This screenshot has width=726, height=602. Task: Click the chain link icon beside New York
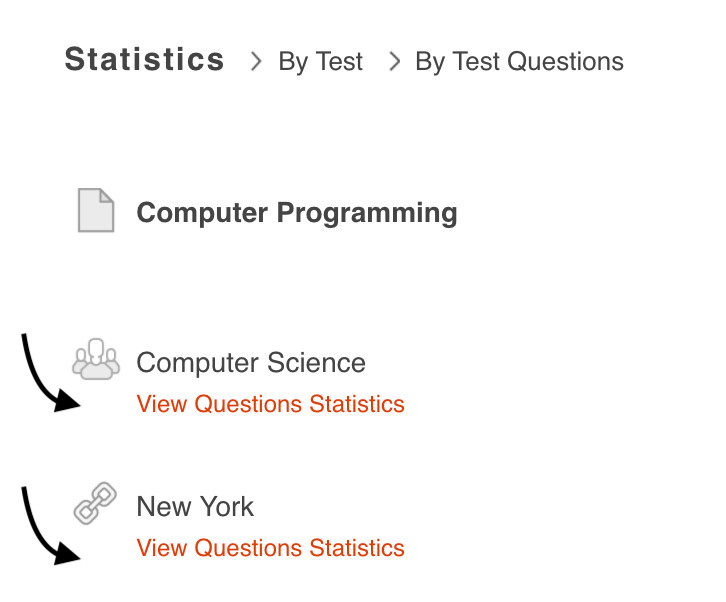(x=96, y=504)
